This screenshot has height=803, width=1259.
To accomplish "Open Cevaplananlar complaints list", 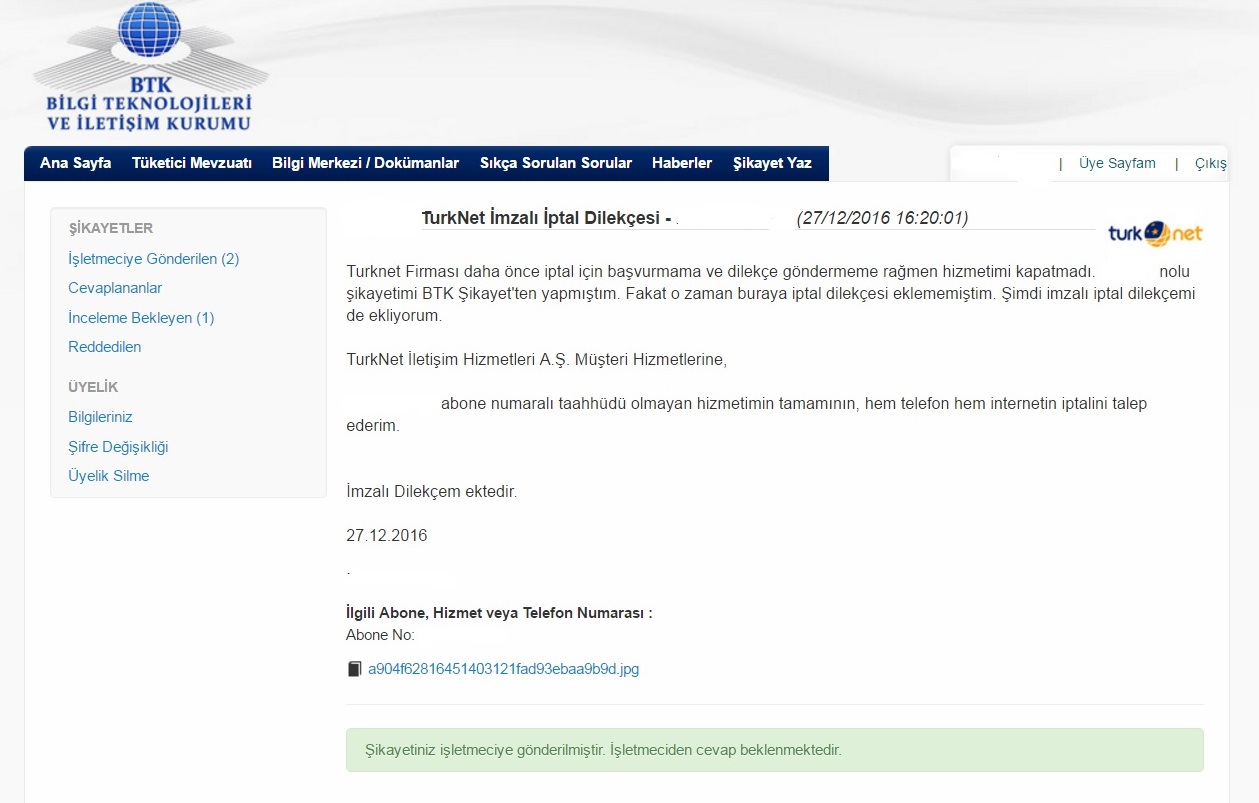I will (x=115, y=288).
